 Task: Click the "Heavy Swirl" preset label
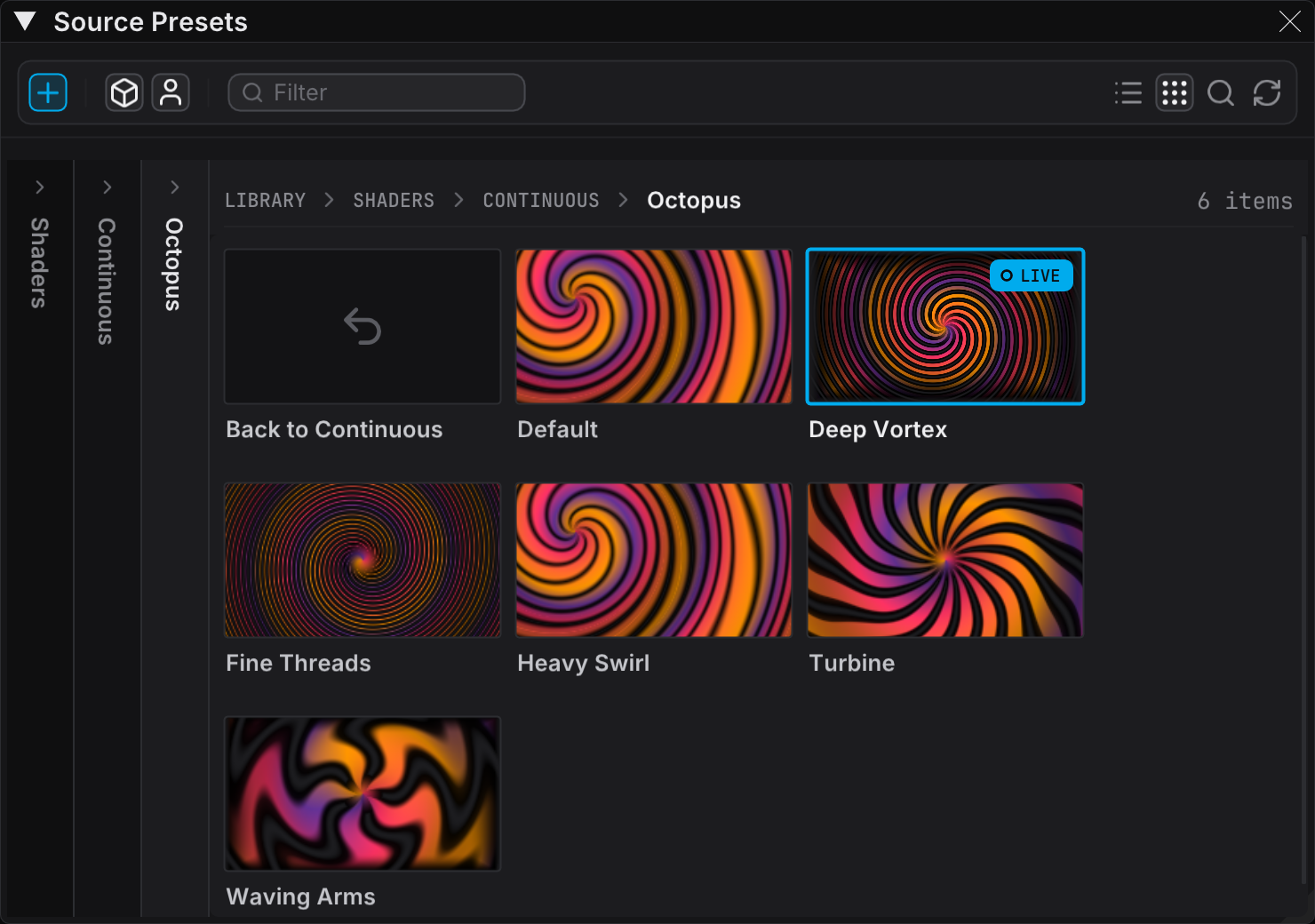[x=583, y=664]
